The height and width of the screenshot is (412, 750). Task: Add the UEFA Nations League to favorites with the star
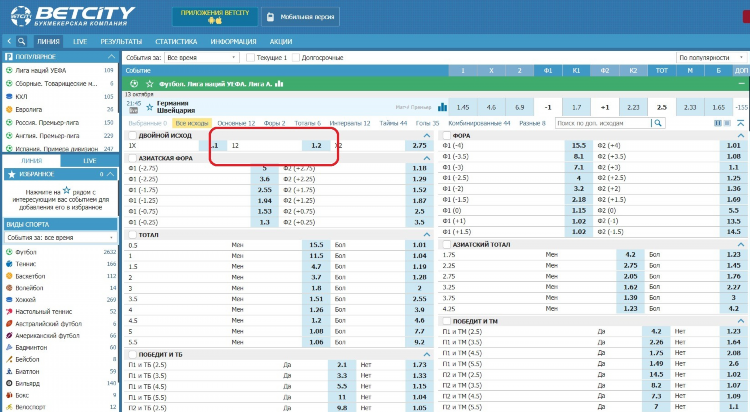[x=149, y=84]
